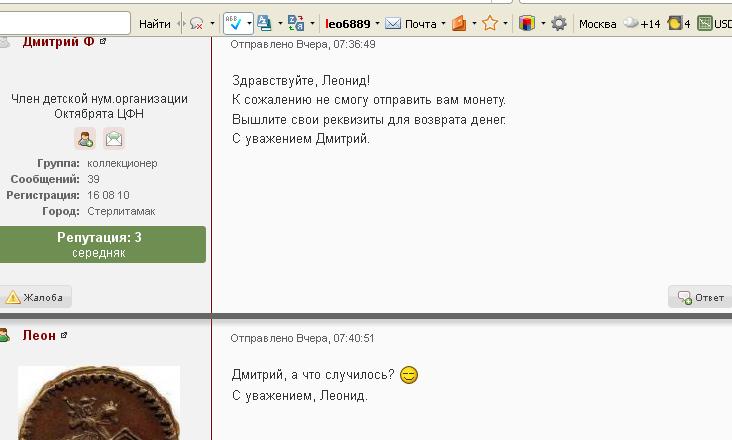Open Леон user profile link
732x440 pixels.
39,335
